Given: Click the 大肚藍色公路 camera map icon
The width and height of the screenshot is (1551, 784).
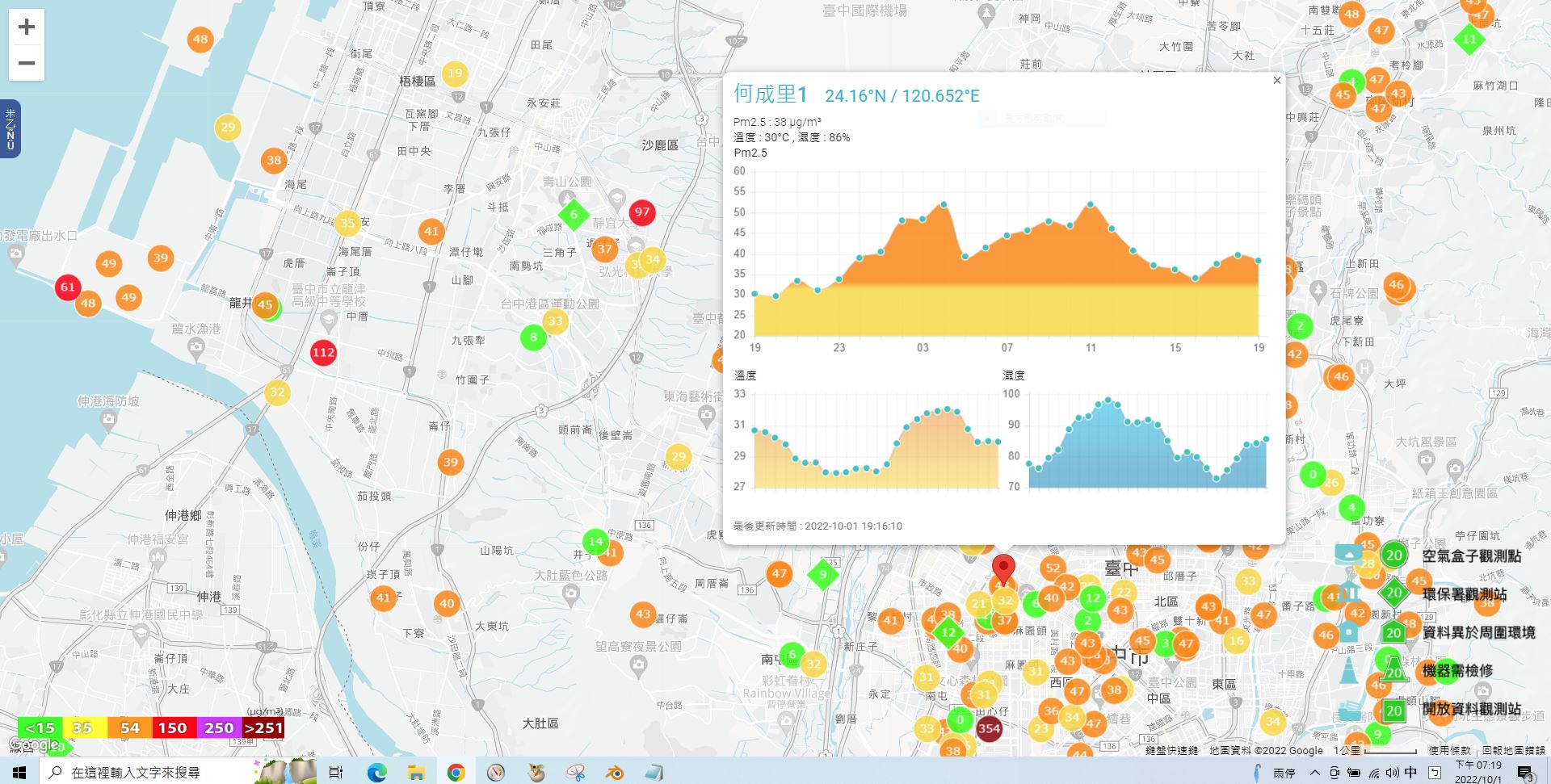Looking at the screenshot, I should click(x=571, y=594).
